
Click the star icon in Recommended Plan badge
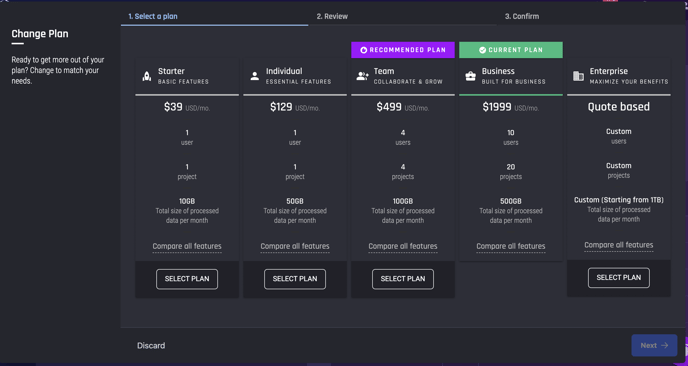pos(363,50)
